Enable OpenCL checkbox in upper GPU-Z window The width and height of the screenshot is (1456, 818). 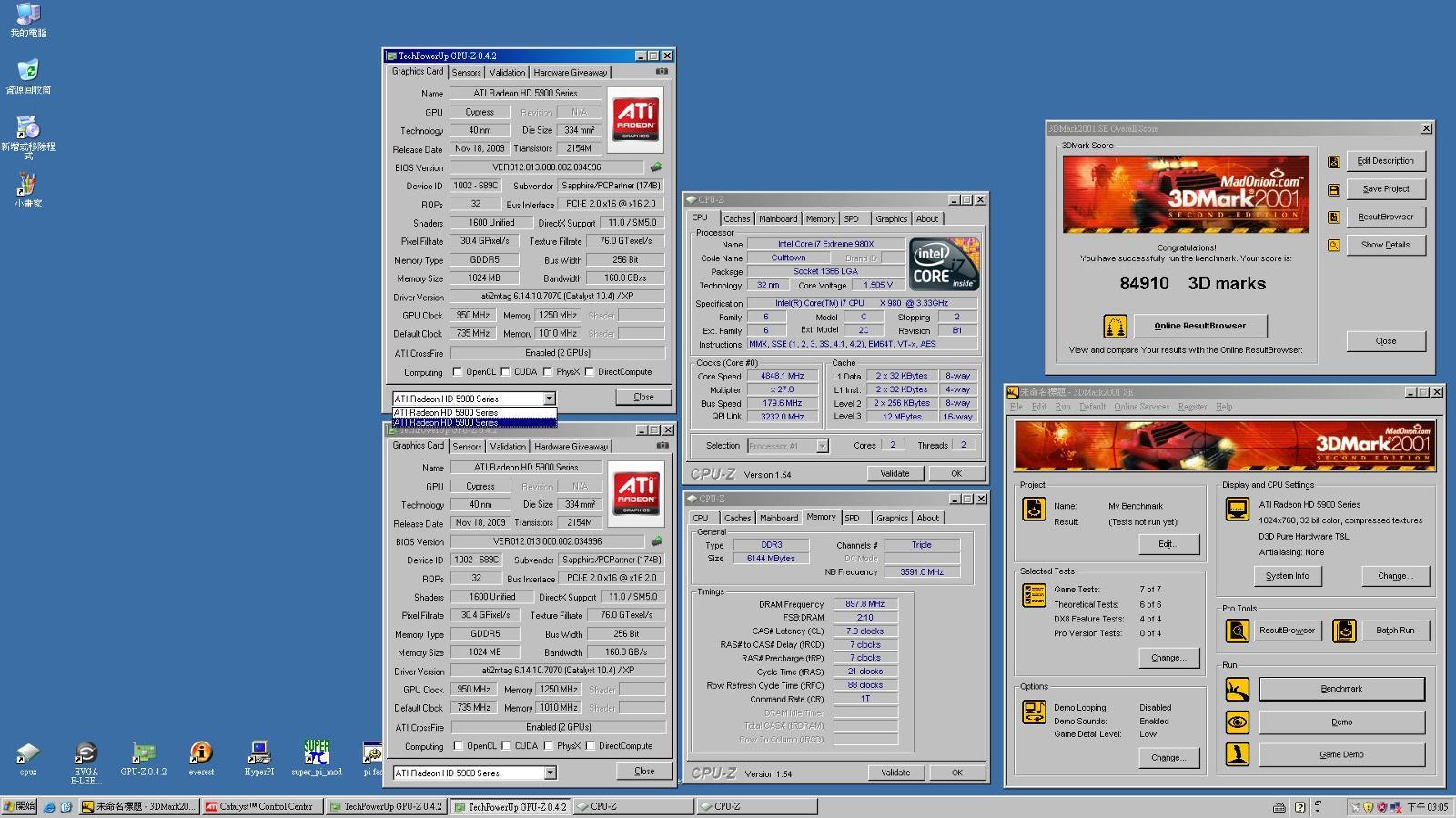(457, 371)
